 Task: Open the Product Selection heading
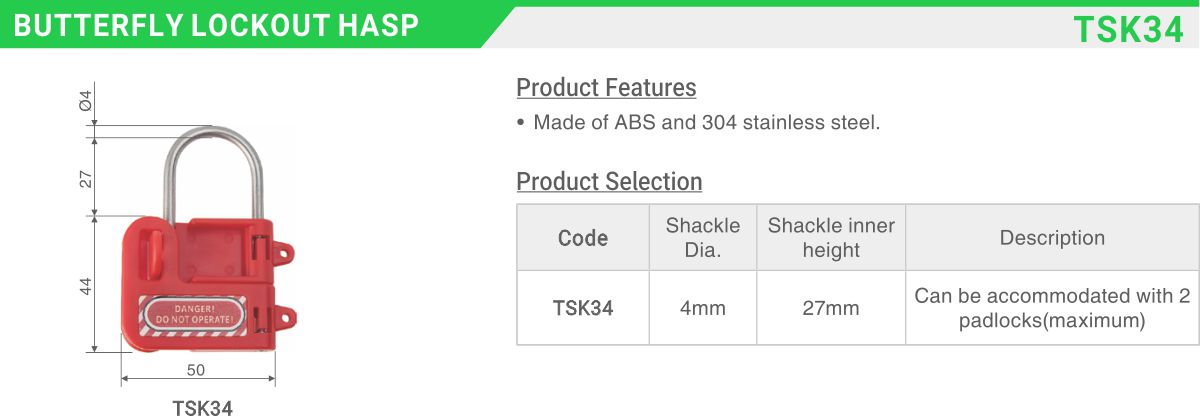point(609,182)
